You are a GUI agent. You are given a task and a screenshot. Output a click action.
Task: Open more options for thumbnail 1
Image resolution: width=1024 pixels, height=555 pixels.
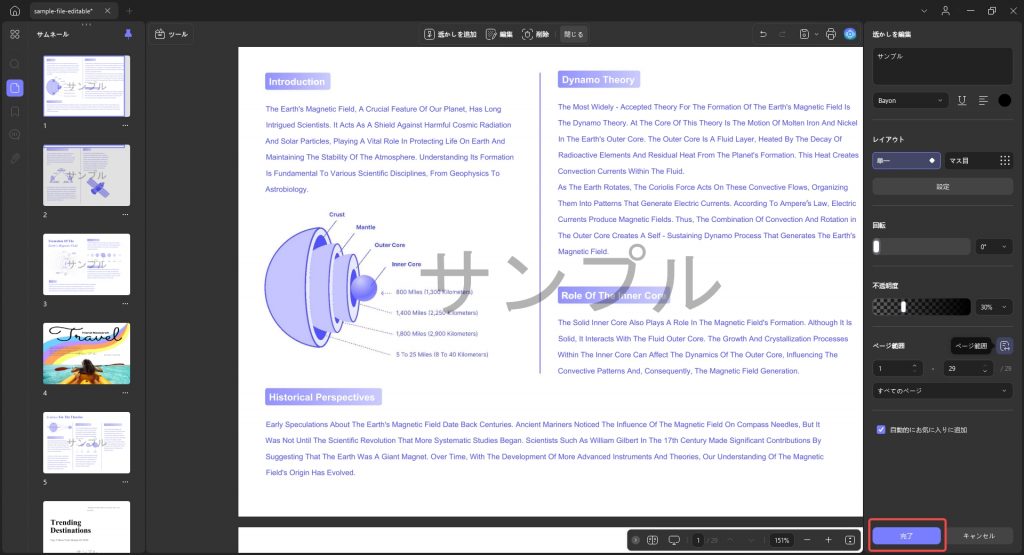[125, 125]
